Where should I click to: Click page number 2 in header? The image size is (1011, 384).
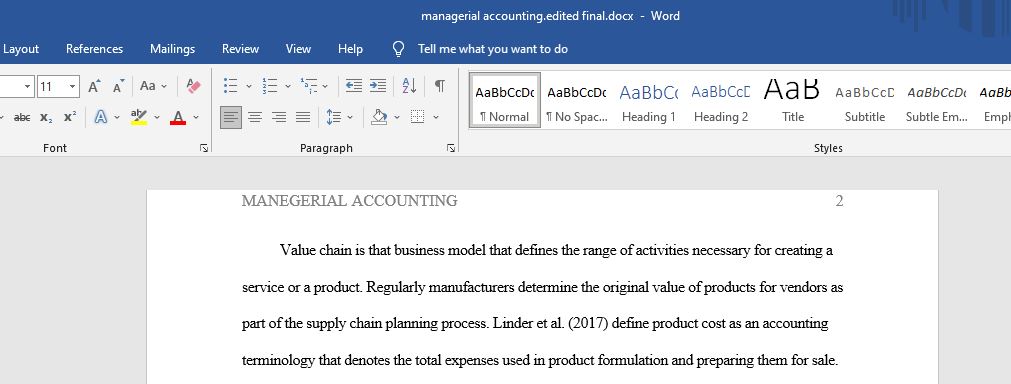839,201
